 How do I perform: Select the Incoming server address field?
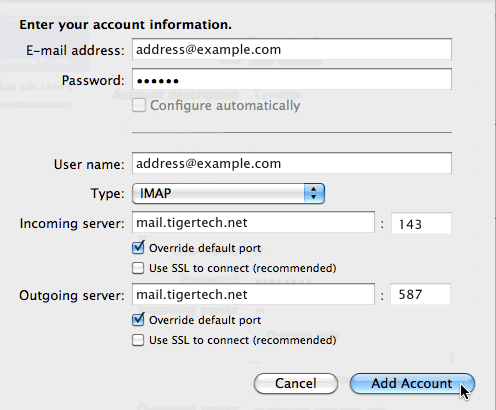(253, 222)
